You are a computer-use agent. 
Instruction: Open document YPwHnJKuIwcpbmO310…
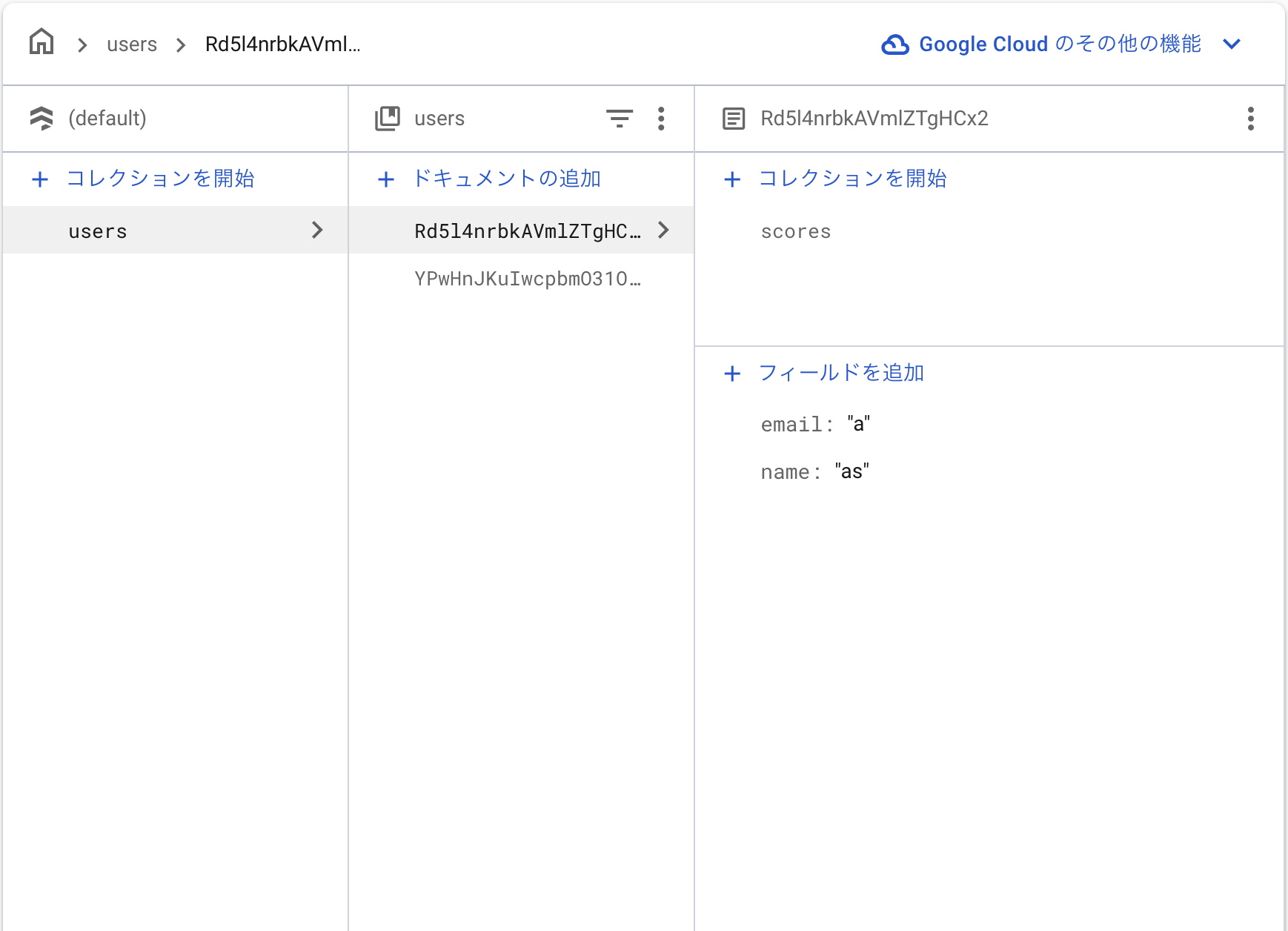[522, 279]
